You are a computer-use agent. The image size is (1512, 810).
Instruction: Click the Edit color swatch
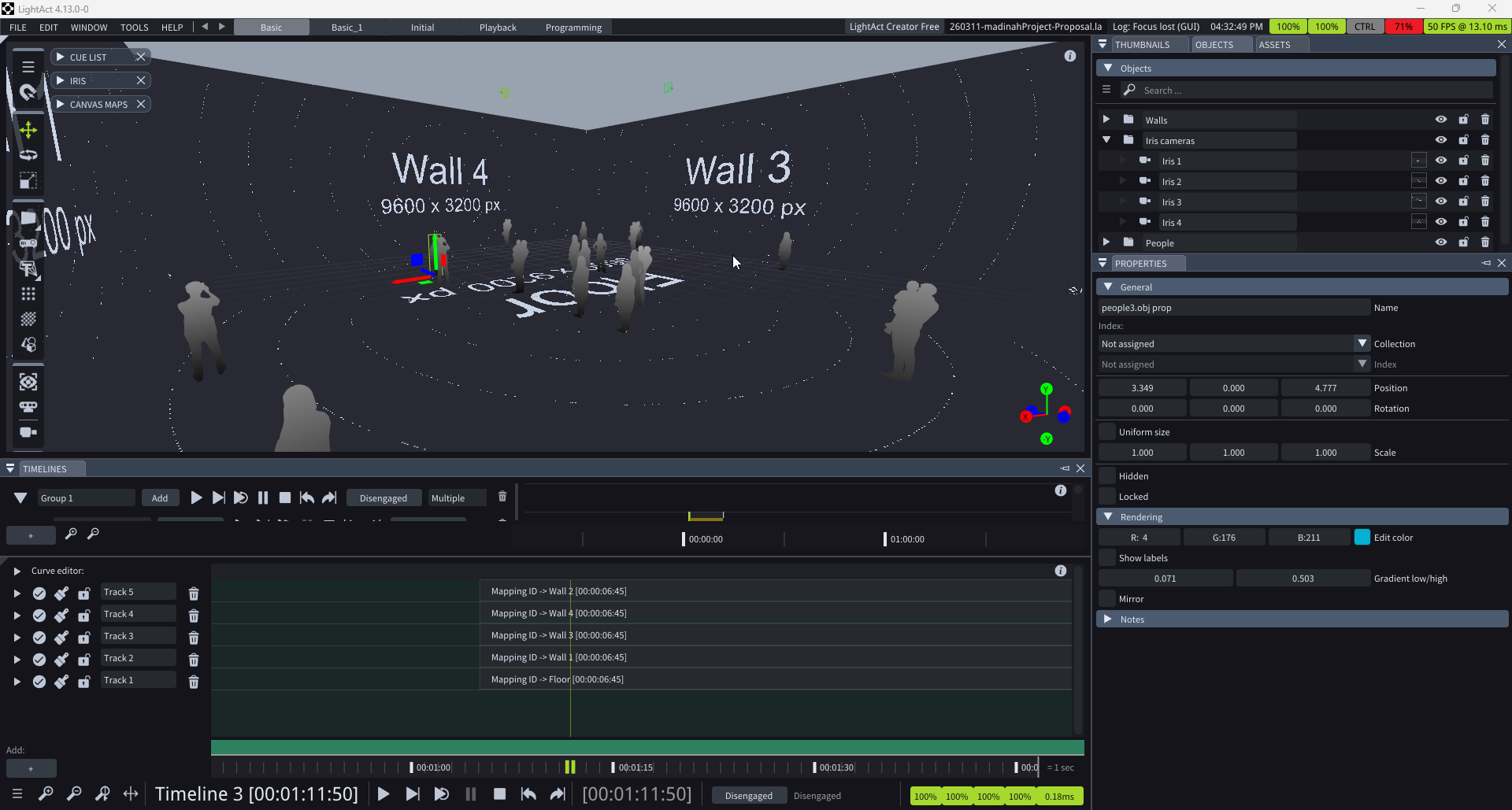click(x=1362, y=537)
